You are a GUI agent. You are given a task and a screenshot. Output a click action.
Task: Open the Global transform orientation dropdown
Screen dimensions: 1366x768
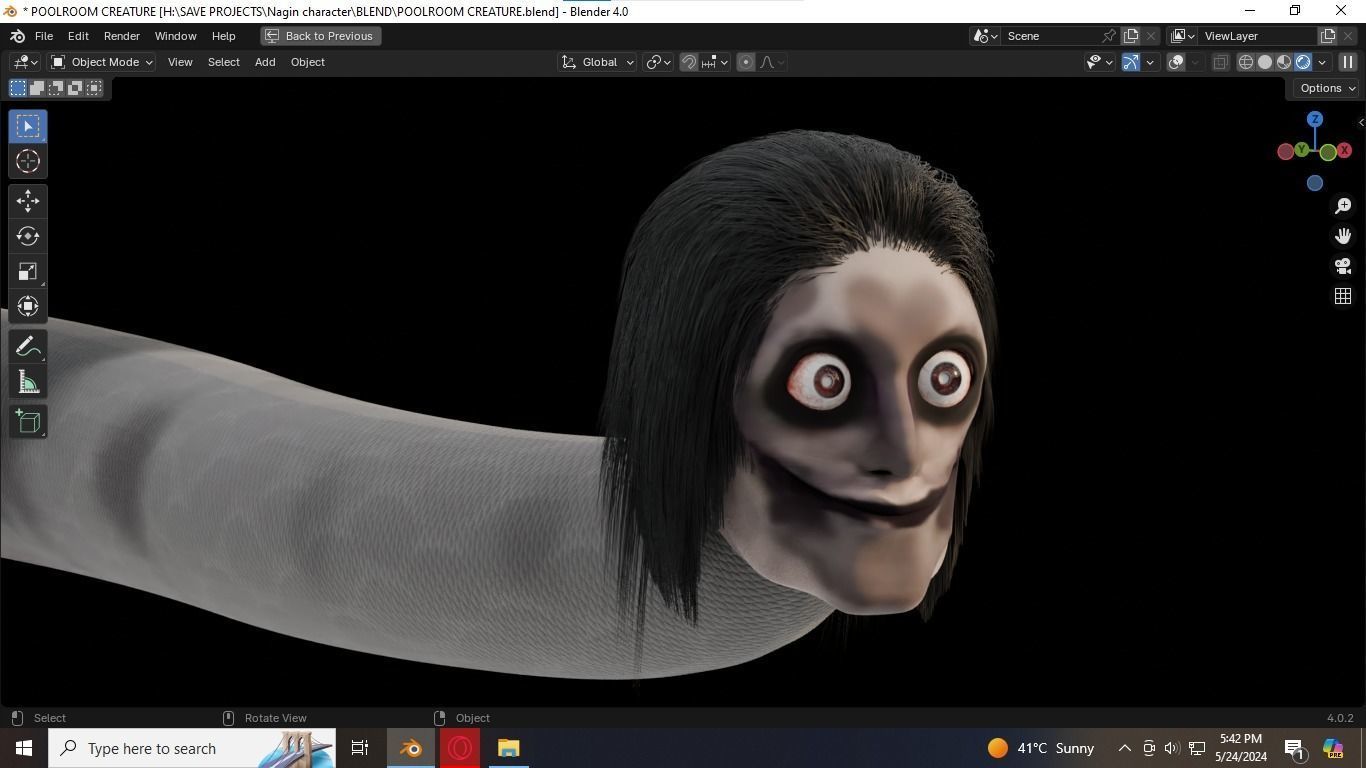click(x=597, y=62)
